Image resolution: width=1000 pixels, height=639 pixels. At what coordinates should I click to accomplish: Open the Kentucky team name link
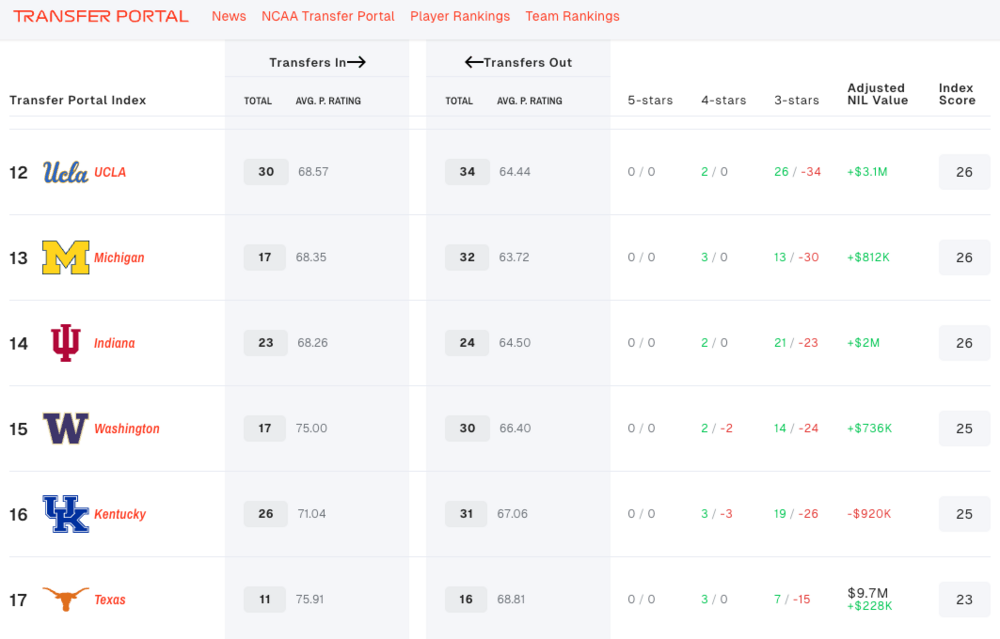pyautogui.click(x=120, y=515)
